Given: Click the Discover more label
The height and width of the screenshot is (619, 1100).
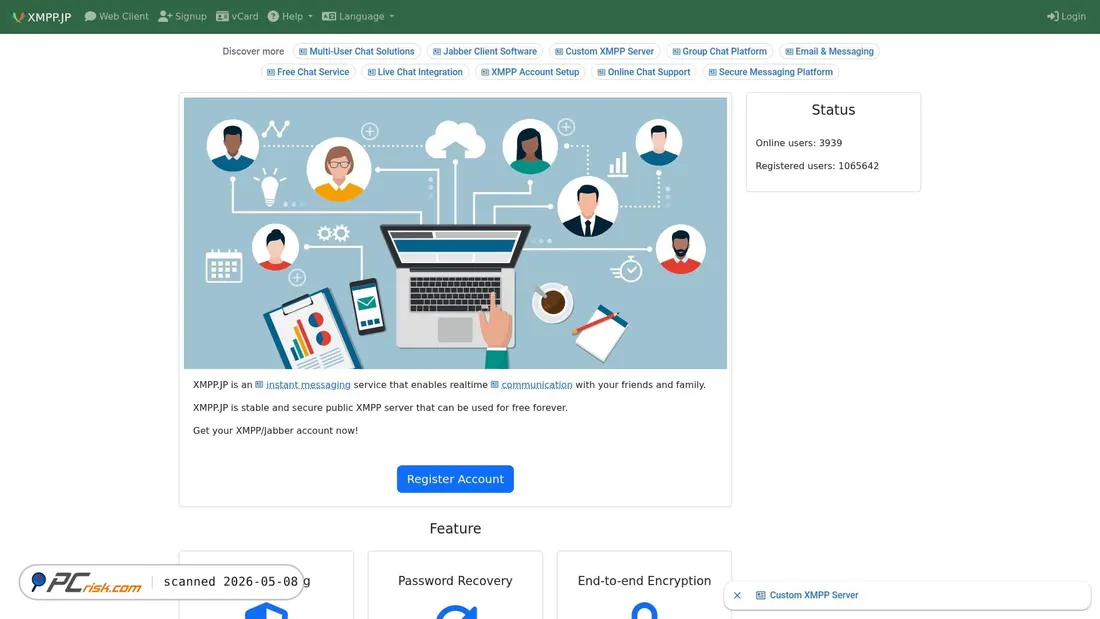Looking at the screenshot, I should (x=253, y=51).
